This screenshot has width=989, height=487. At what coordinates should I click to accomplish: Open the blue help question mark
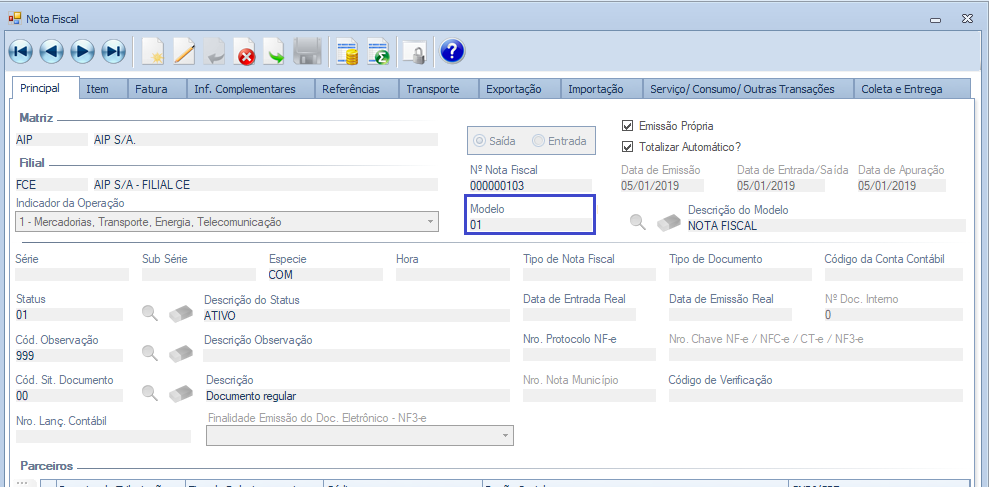pyautogui.click(x=452, y=51)
